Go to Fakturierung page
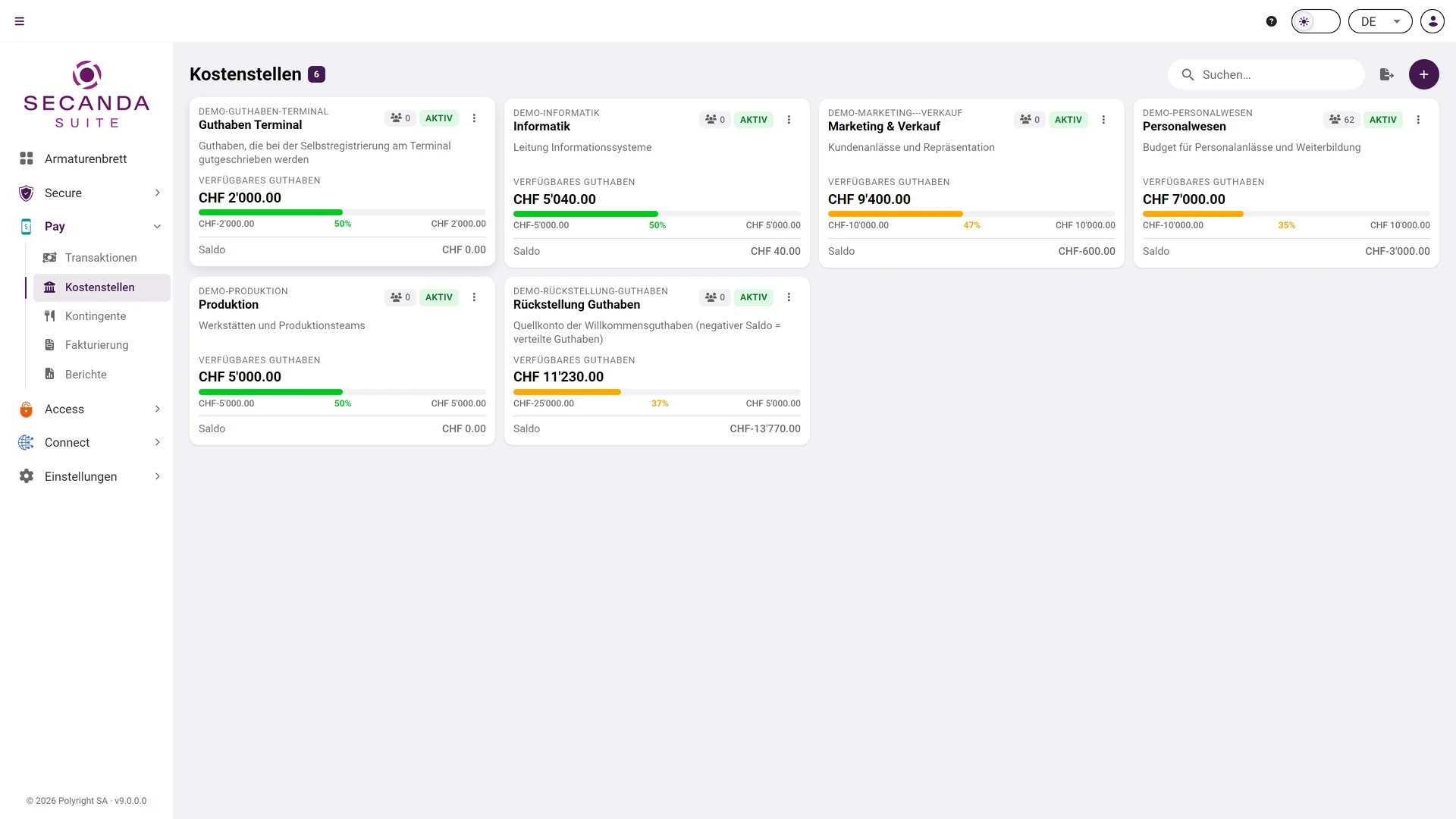Screen dimensions: 1456x819 pos(101,345)
